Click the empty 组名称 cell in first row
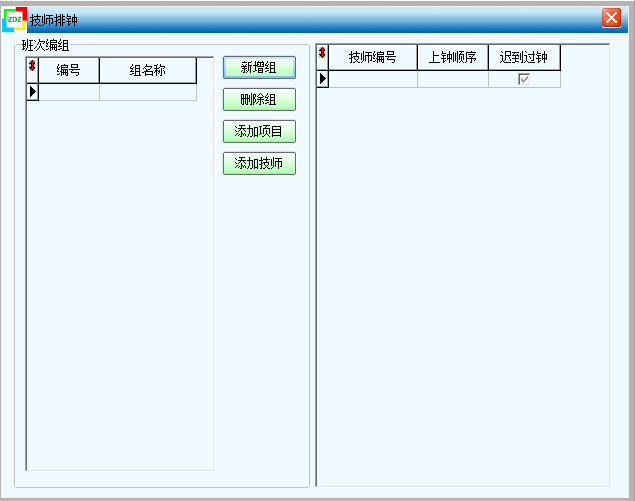Image resolution: width=635 pixels, height=501 pixels. point(148,92)
